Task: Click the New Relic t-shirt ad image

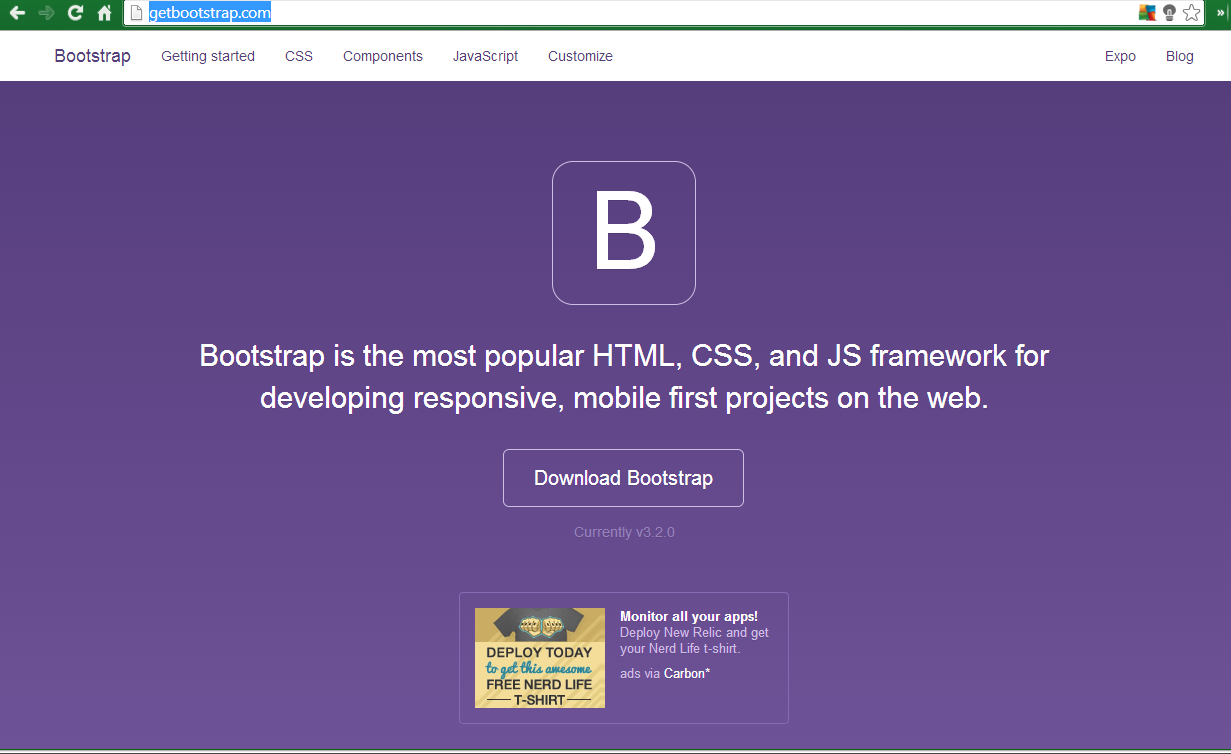Action: [x=540, y=657]
